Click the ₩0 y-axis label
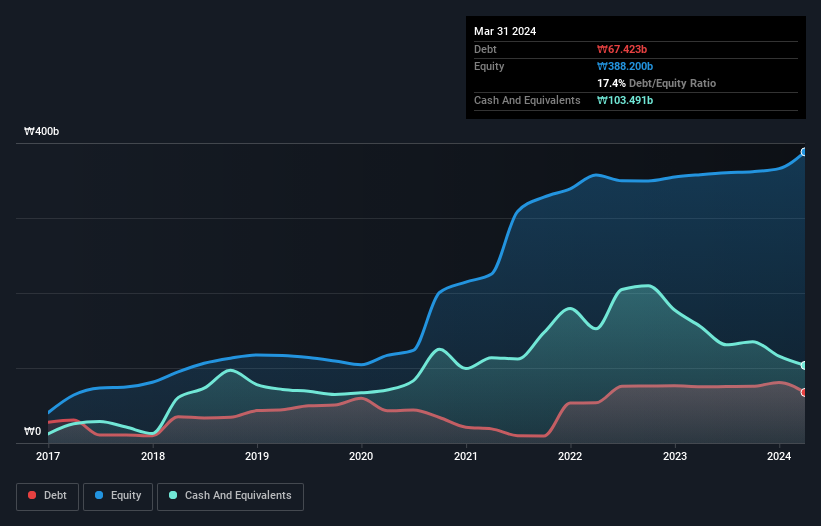Image resolution: width=821 pixels, height=526 pixels. [x=32, y=431]
